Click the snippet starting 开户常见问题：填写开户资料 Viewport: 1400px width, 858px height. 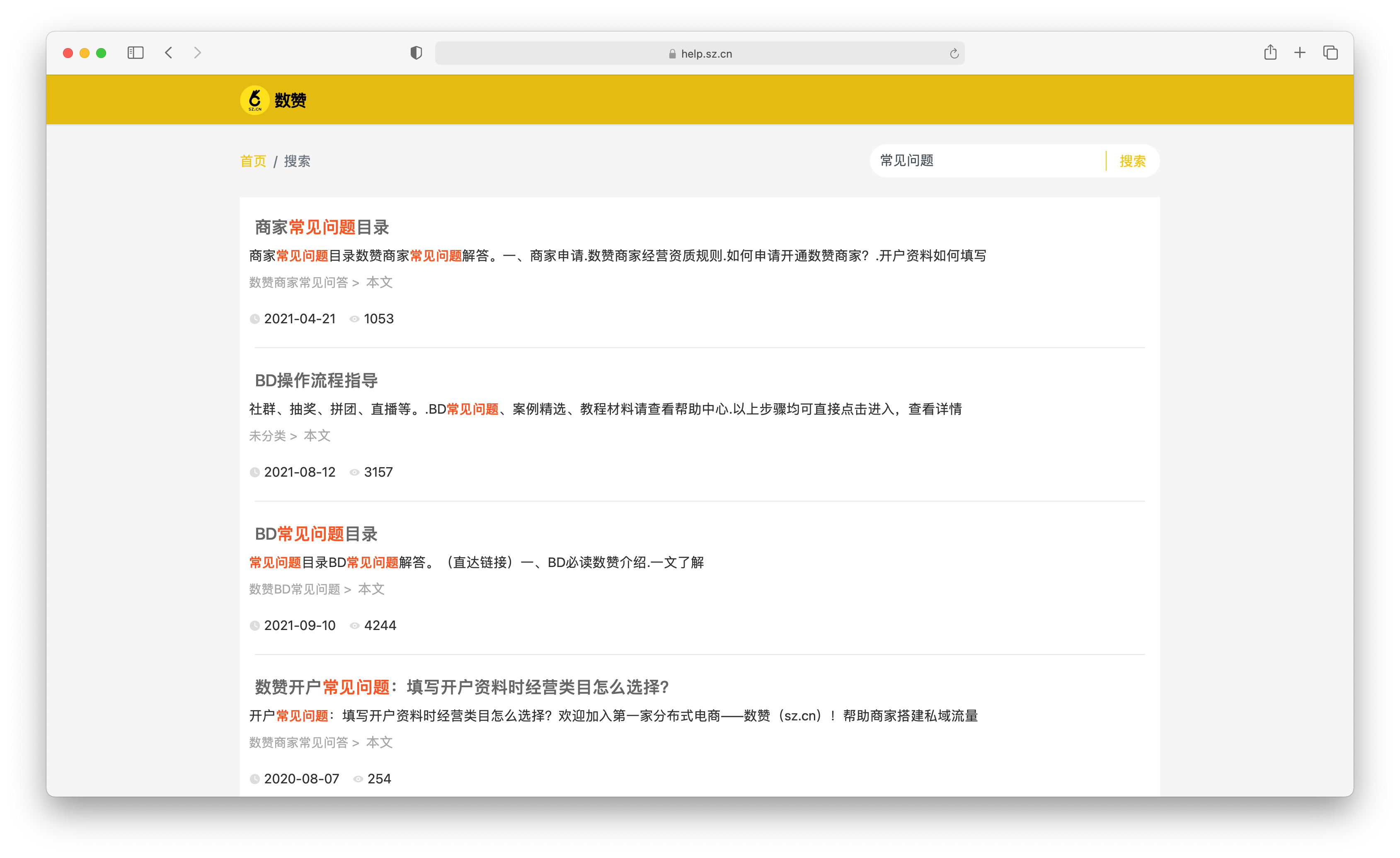coord(614,717)
